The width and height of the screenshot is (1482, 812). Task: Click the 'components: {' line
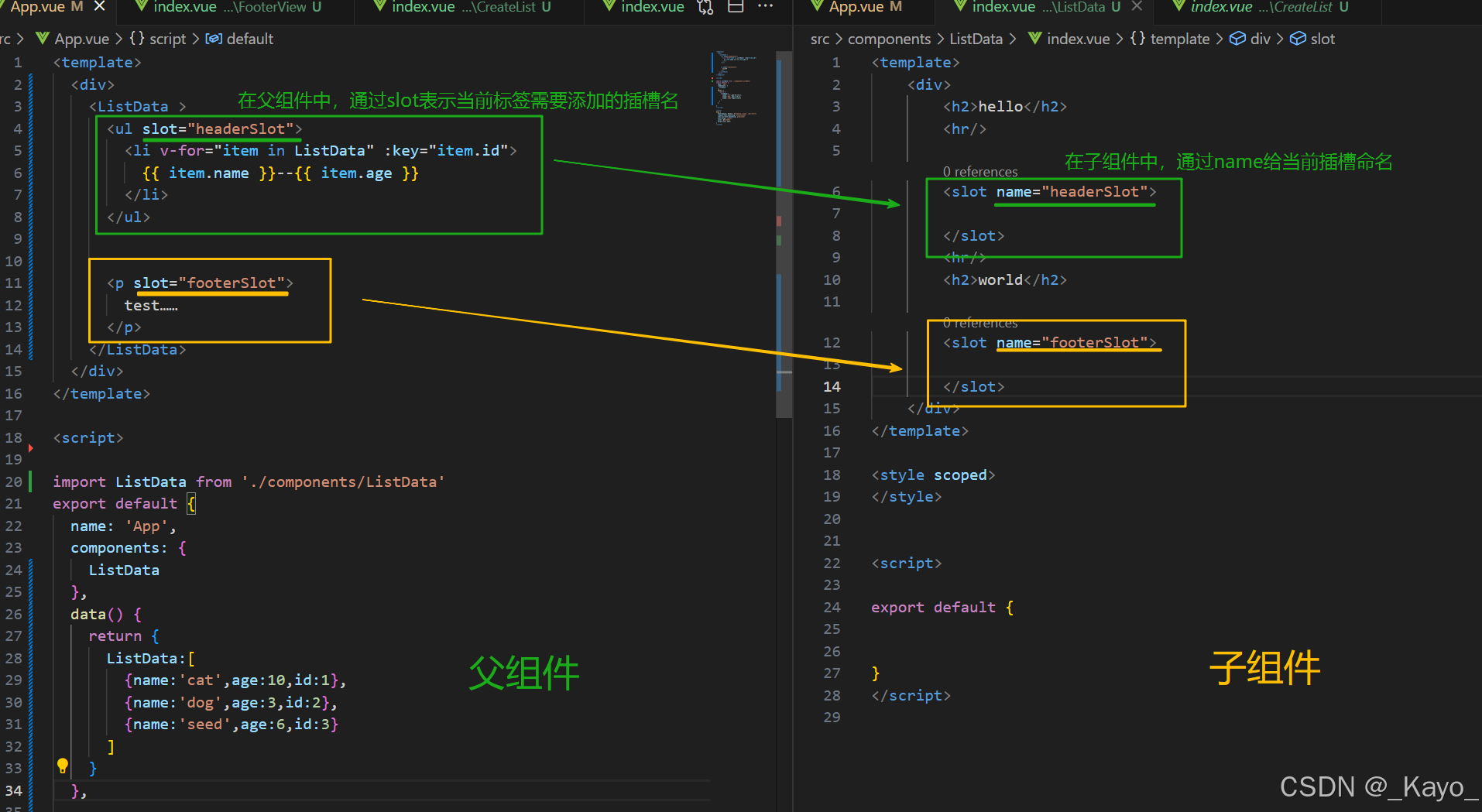(129, 547)
